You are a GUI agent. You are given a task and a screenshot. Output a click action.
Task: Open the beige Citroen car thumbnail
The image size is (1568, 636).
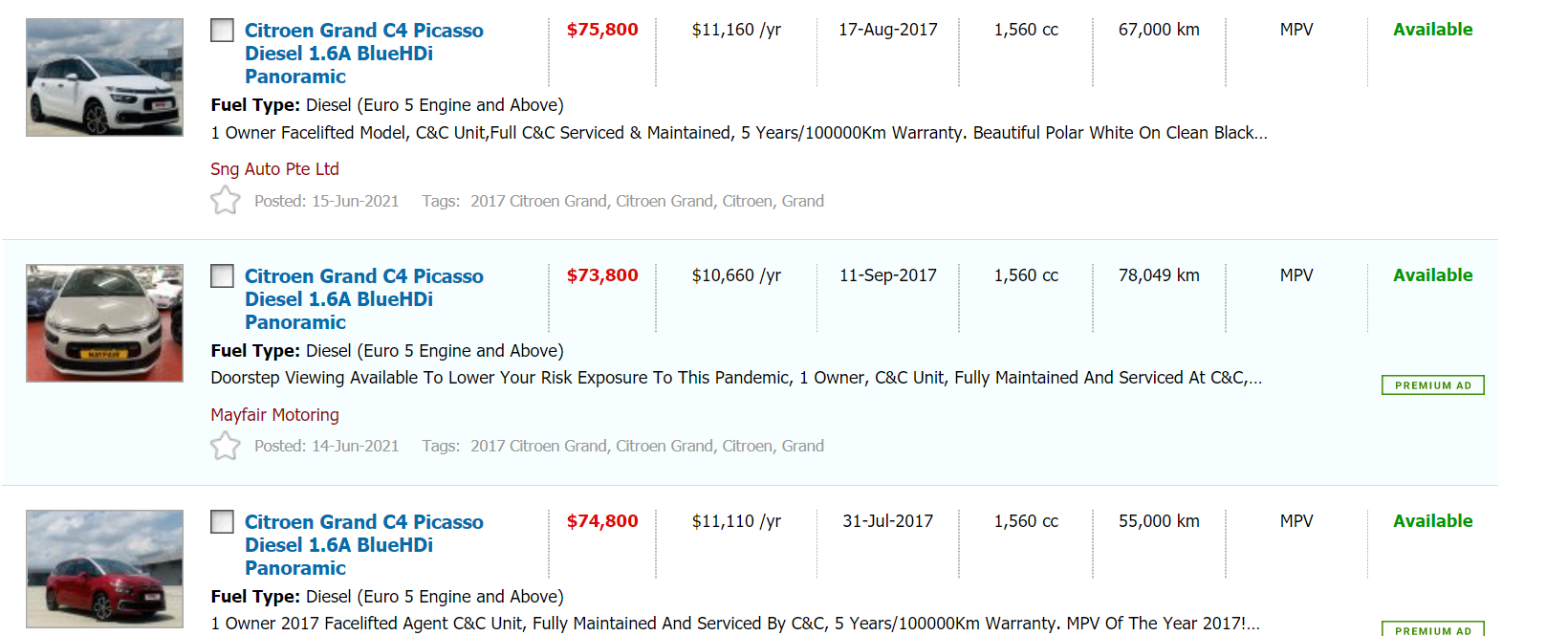104,323
